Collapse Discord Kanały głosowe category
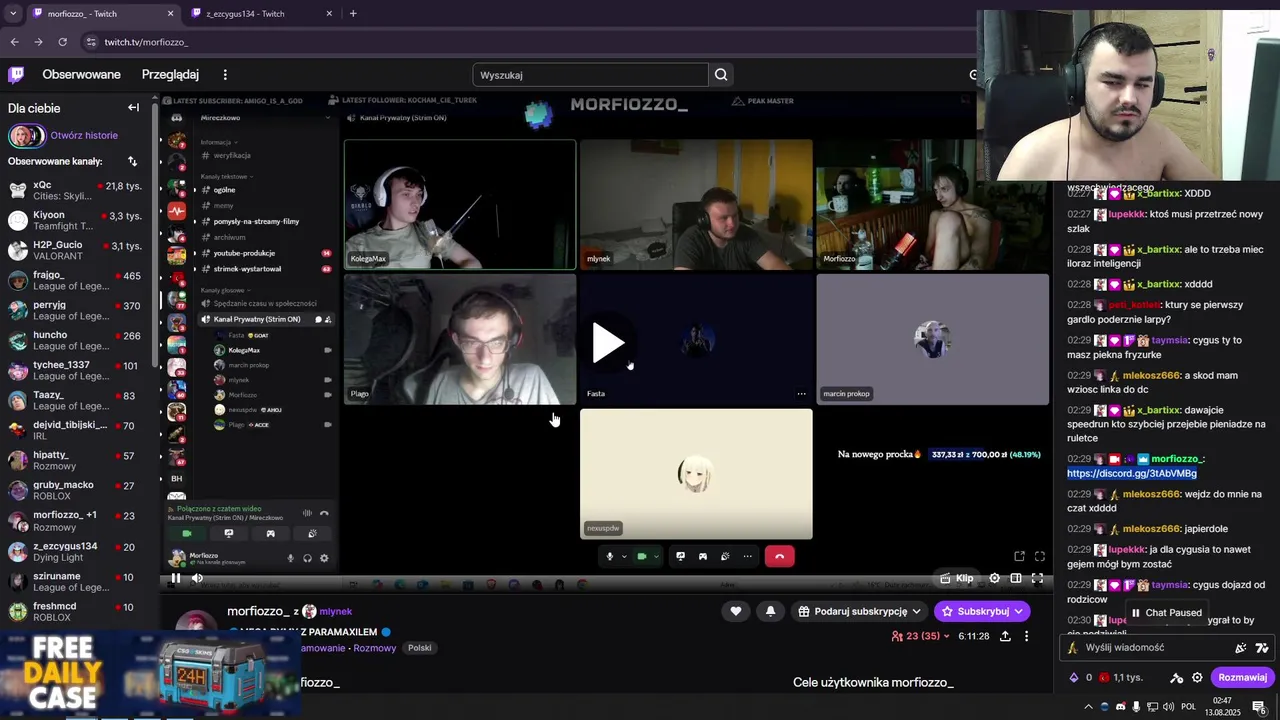The image size is (1280, 720). 224,290
